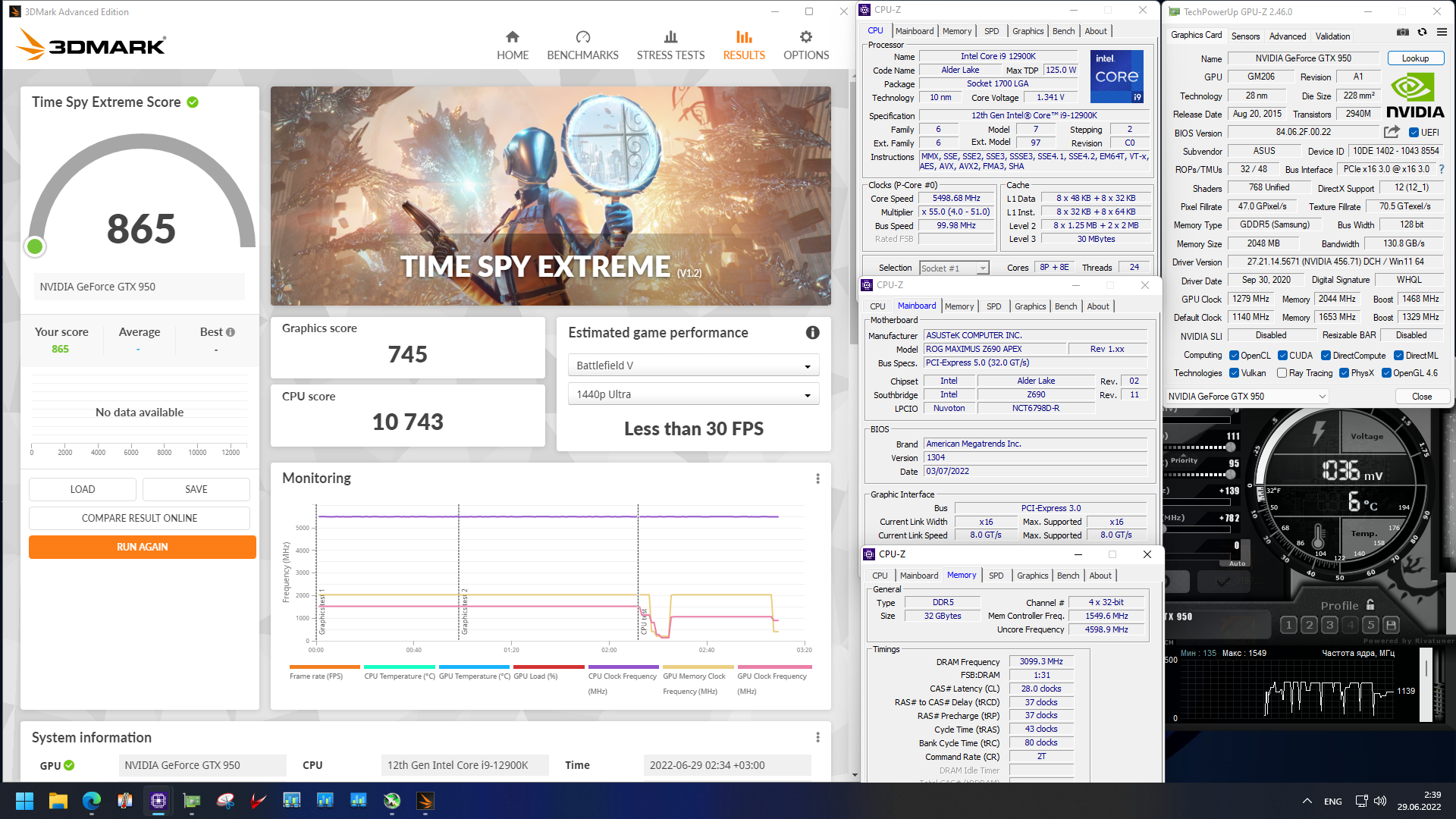Image resolution: width=1456 pixels, height=819 pixels.
Task: Toggle CUDA checkbox in GPU-Z
Action: click(1282, 355)
